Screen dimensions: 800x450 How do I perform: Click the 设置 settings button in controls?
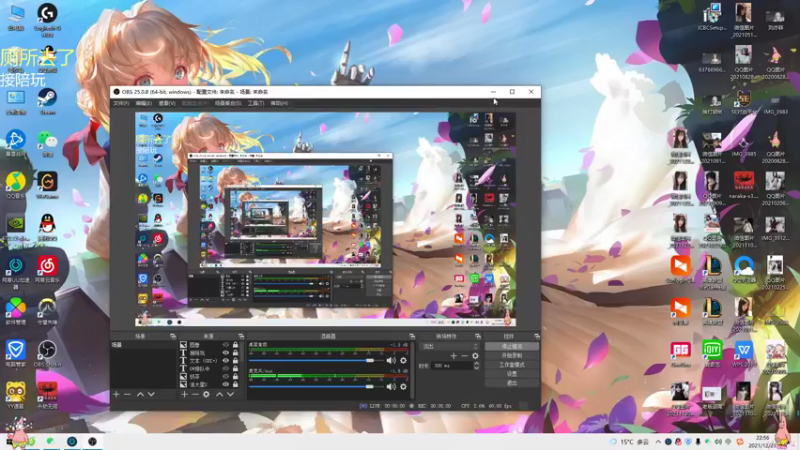coord(511,373)
